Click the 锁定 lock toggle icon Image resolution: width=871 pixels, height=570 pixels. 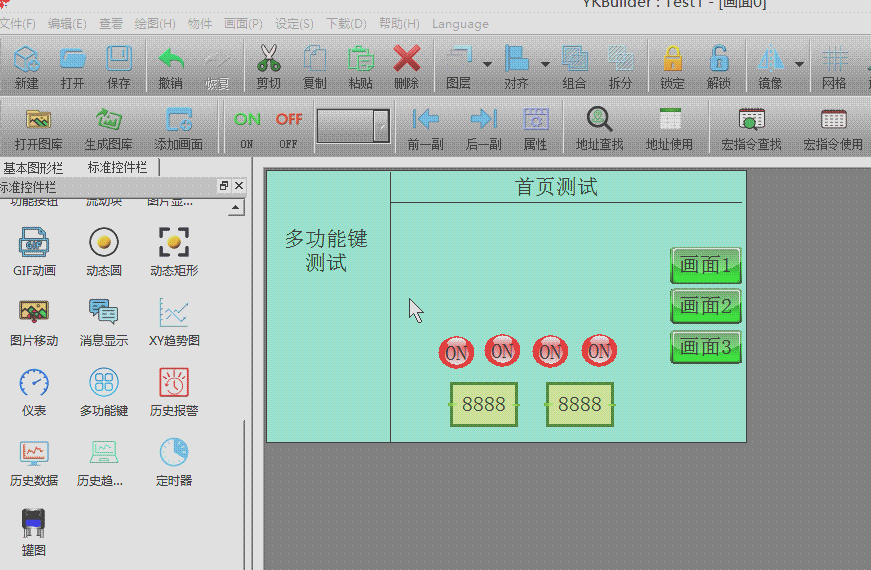tap(672, 58)
